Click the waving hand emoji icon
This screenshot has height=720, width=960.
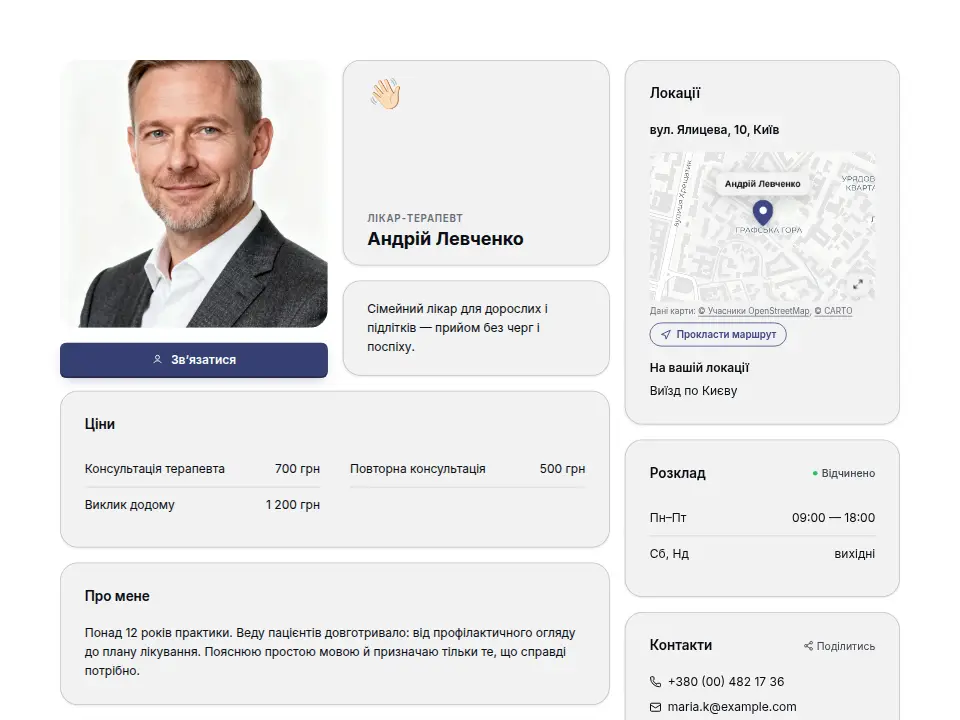pyautogui.click(x=385, y=94)
